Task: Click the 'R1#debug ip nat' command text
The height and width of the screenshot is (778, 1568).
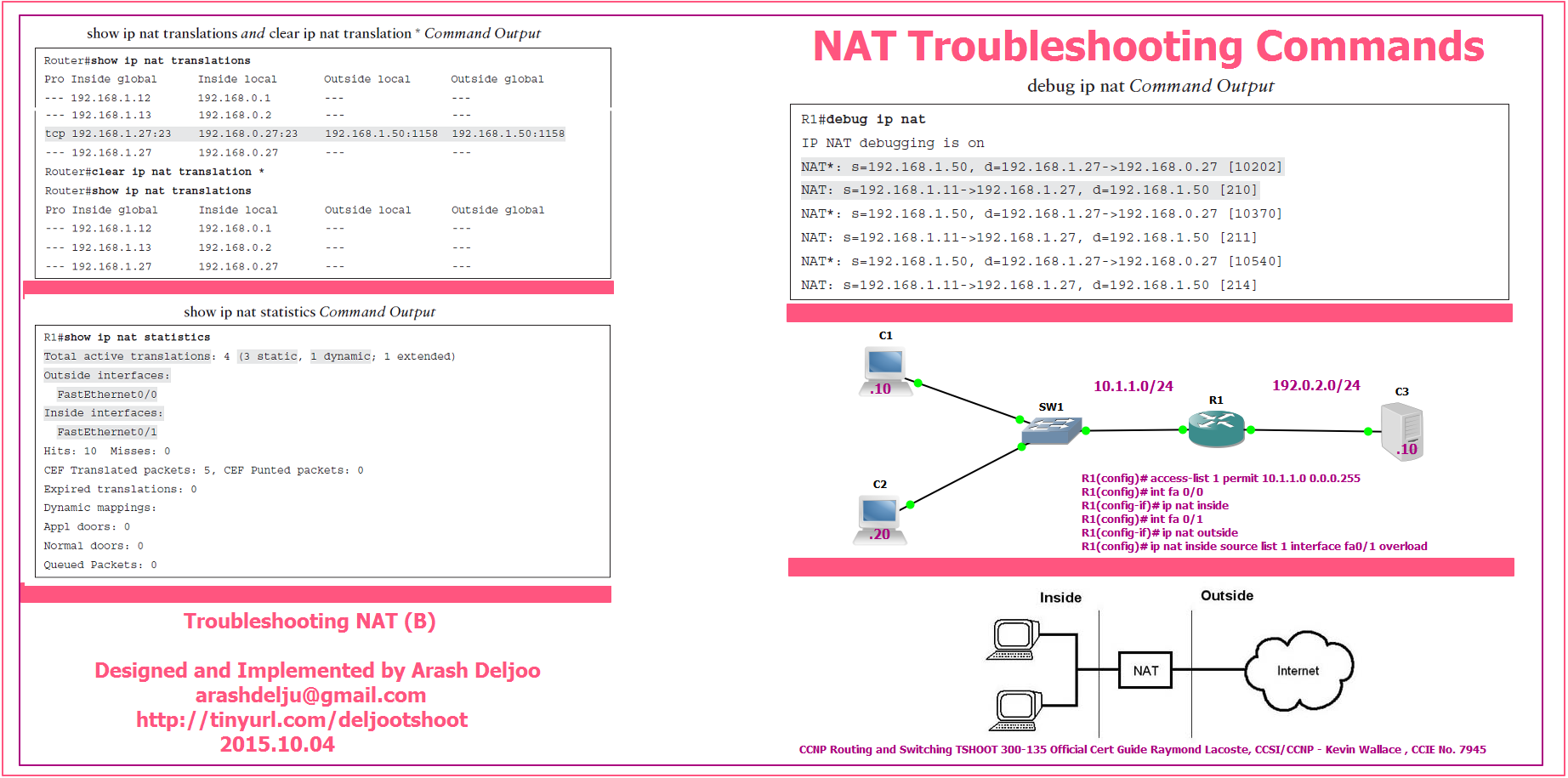Action: (x=863, y=120)
